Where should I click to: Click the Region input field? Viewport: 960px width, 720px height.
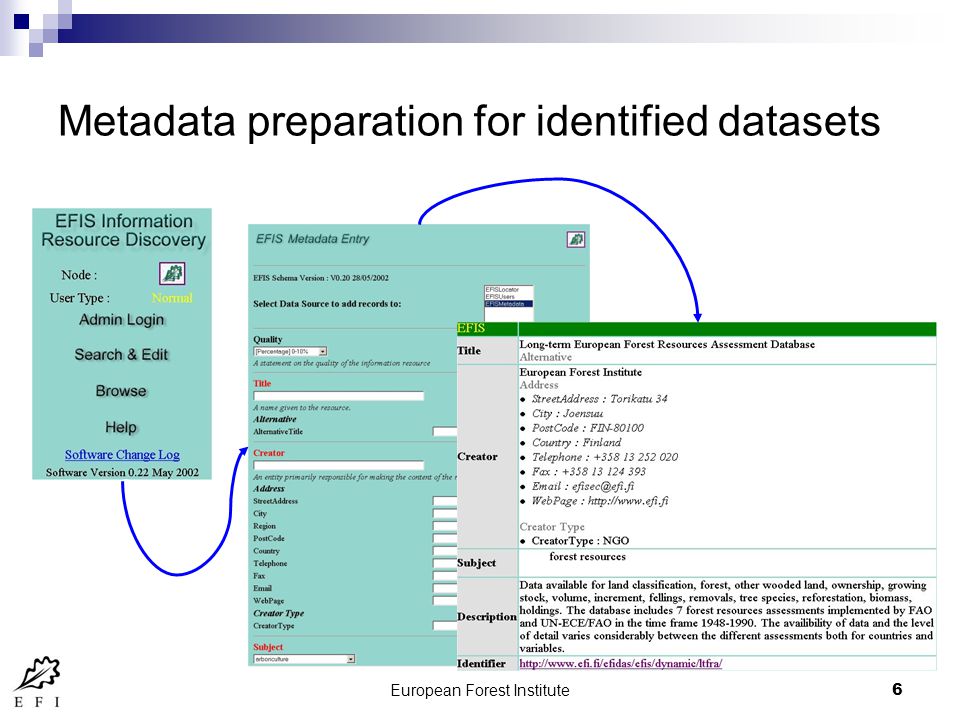coord(444,526)
